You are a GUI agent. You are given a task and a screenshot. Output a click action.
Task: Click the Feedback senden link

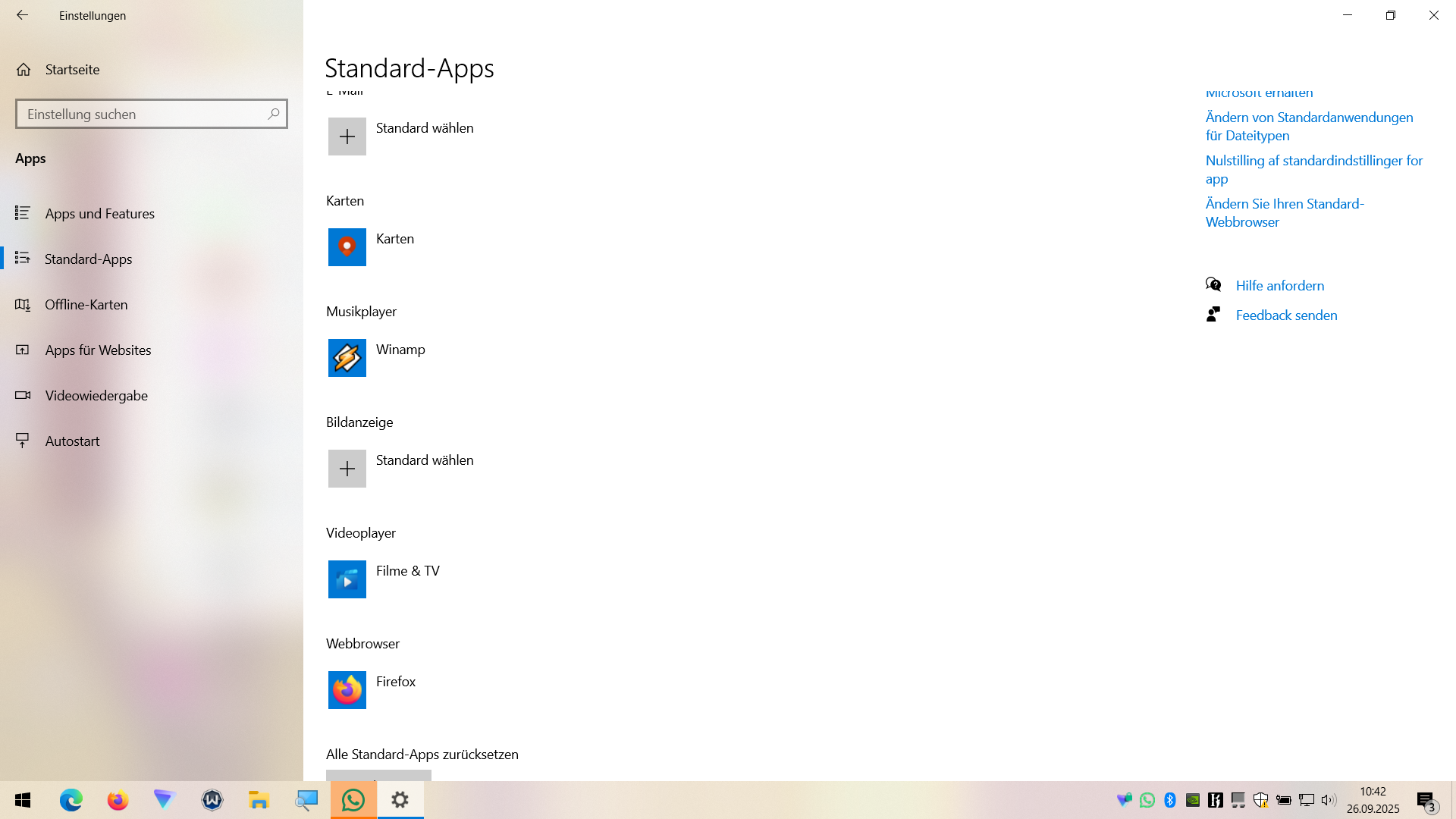click(1286, 315)
